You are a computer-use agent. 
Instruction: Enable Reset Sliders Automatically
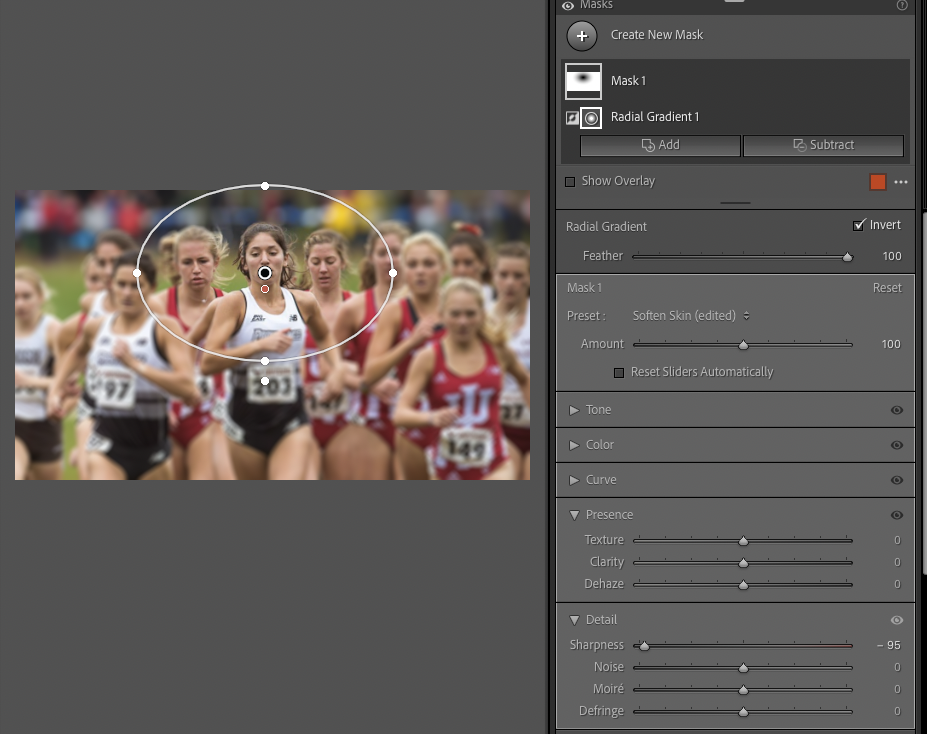pyautogui.click(x=619, y=371)
